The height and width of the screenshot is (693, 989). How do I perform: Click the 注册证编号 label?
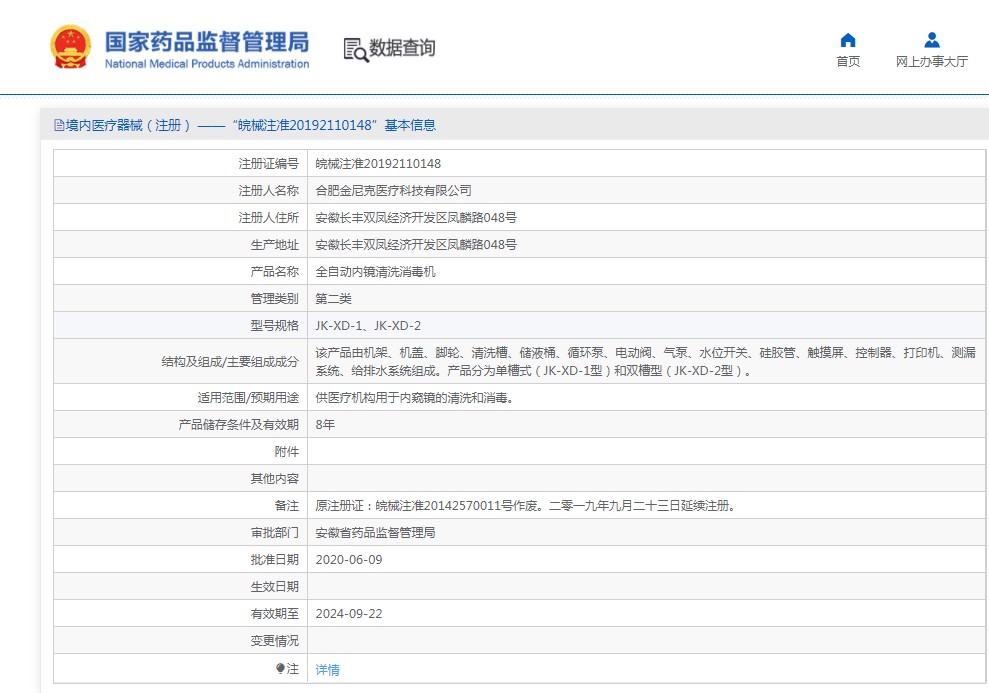268,164
